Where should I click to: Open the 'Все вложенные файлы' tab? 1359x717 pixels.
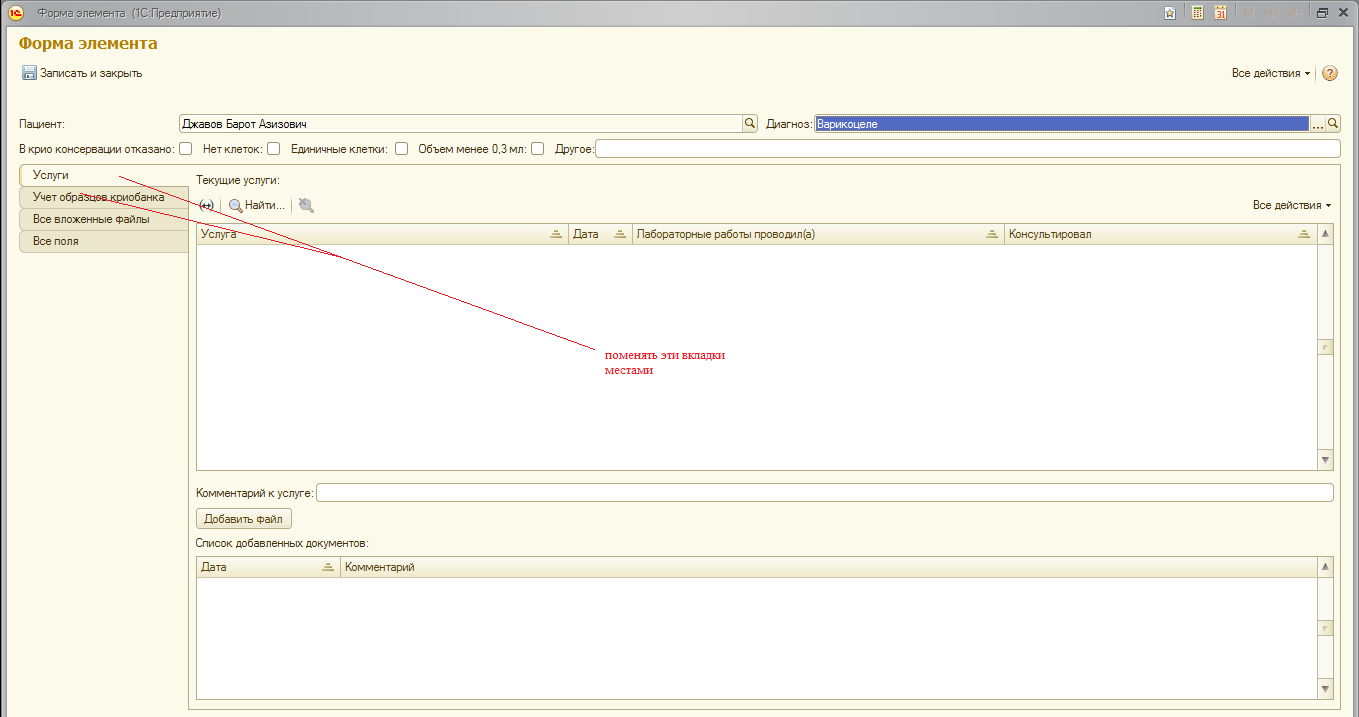point(91,219)
